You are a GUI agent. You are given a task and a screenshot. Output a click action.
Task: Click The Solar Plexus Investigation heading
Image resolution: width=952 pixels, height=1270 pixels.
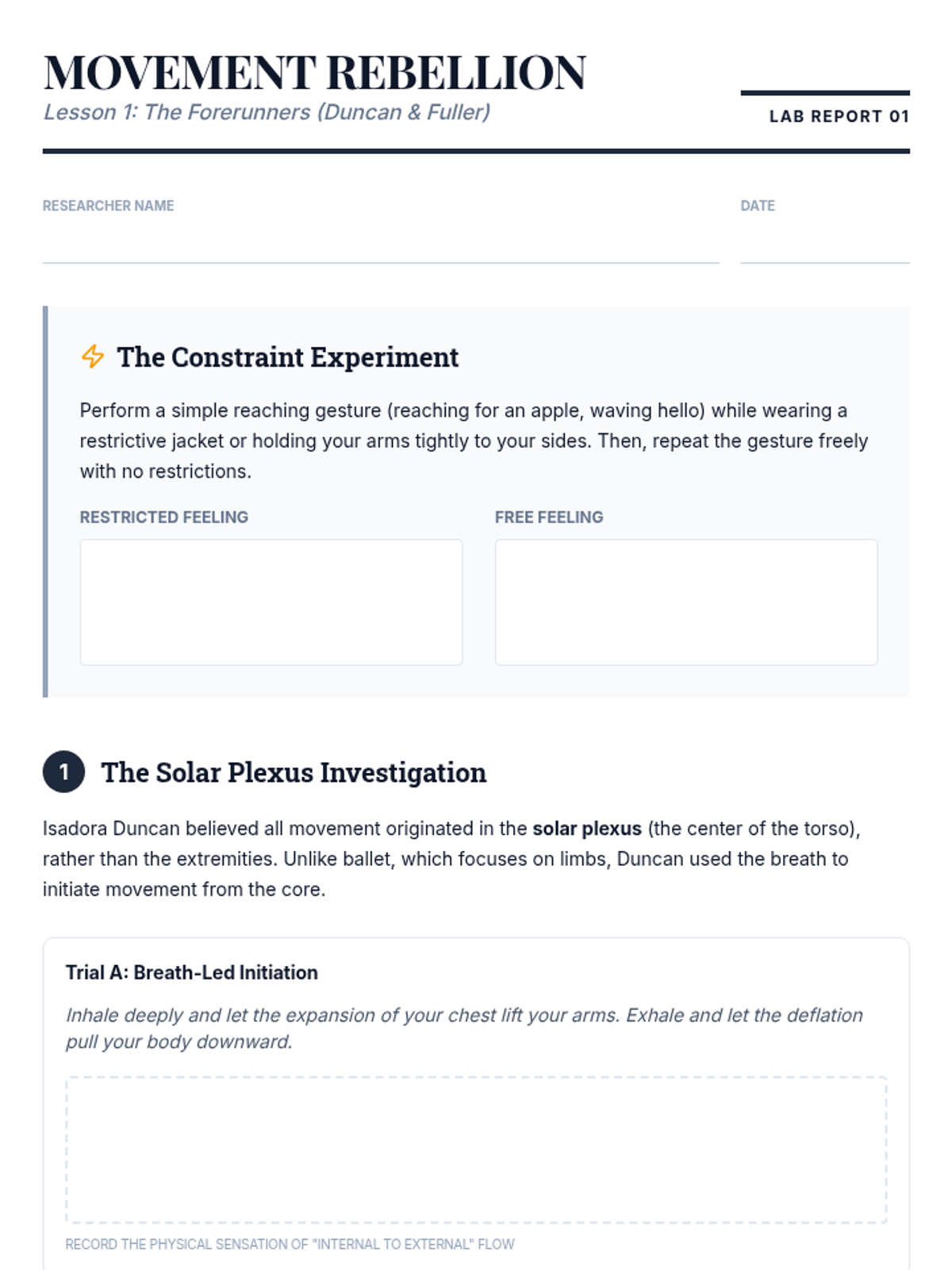pos(294,772)
